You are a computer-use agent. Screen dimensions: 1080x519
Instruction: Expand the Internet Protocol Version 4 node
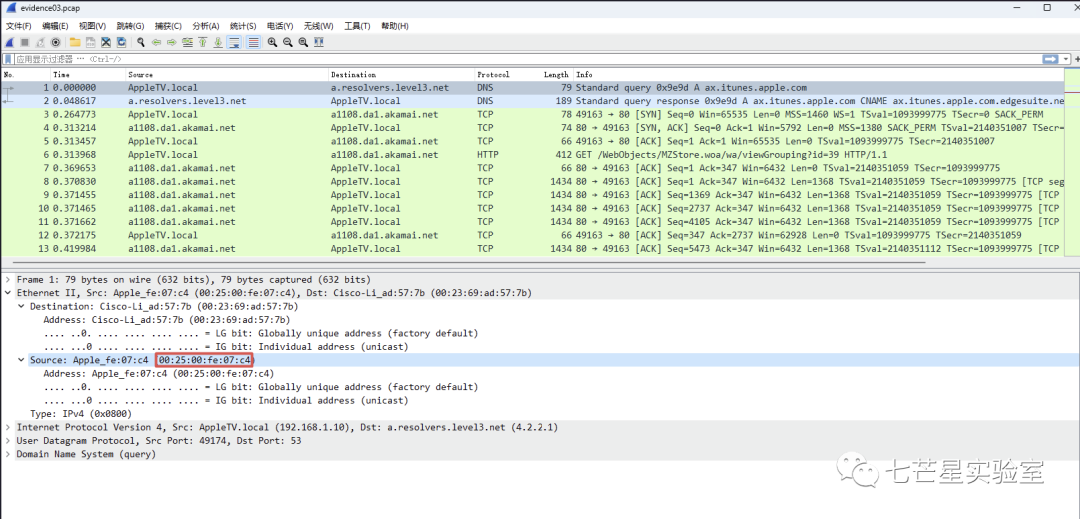tap(8, 427)
